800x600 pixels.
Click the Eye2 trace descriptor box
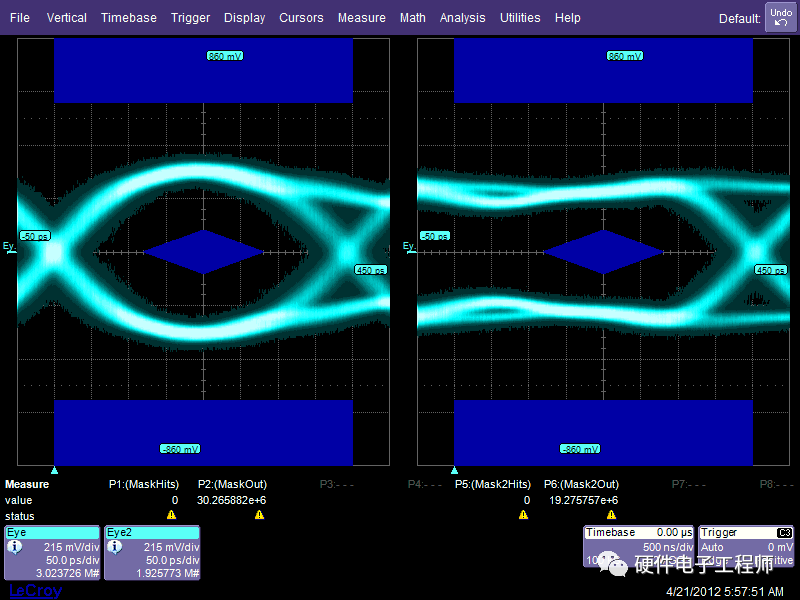(x=152, y=553)
